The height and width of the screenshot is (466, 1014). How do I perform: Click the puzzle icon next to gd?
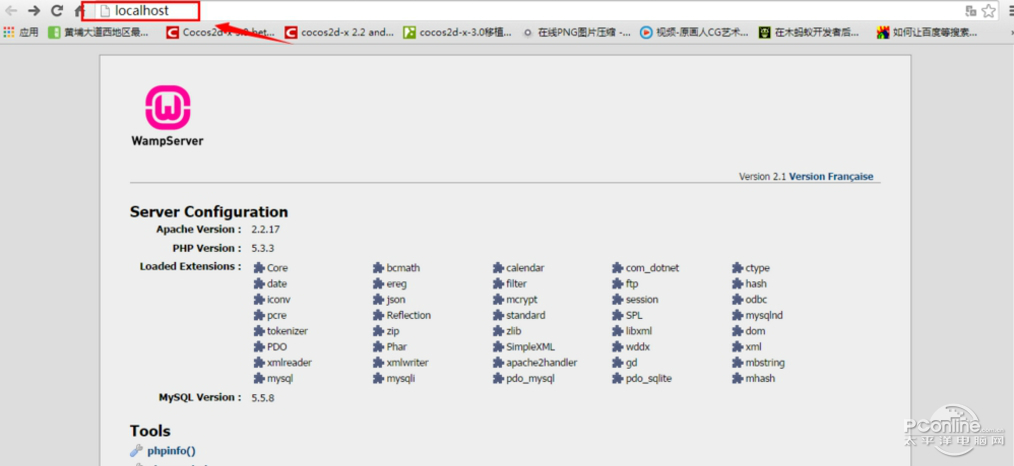pyautogui.click(x=618, y=363)
